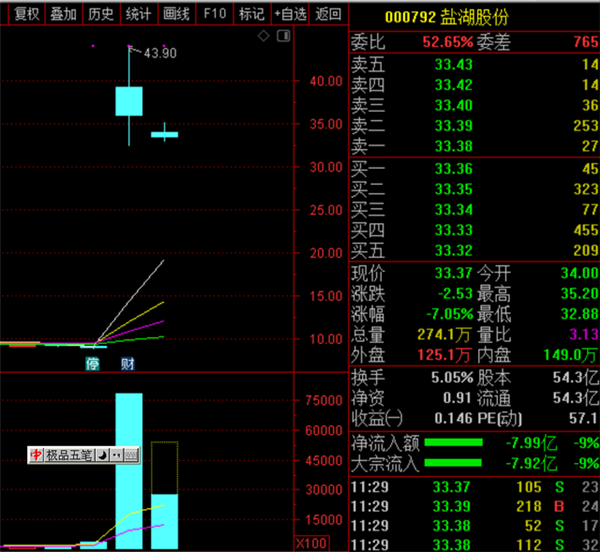This screenshot has height=552, width=600.
Task: Toggle the side panel layout icon
Action: point(284,36)
